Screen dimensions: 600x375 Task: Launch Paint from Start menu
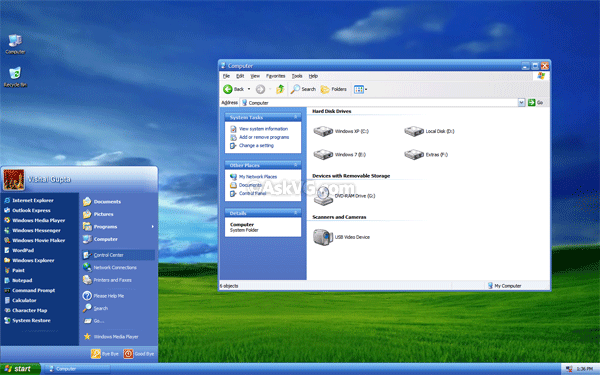pyautogui.click(x=14, y=271)
